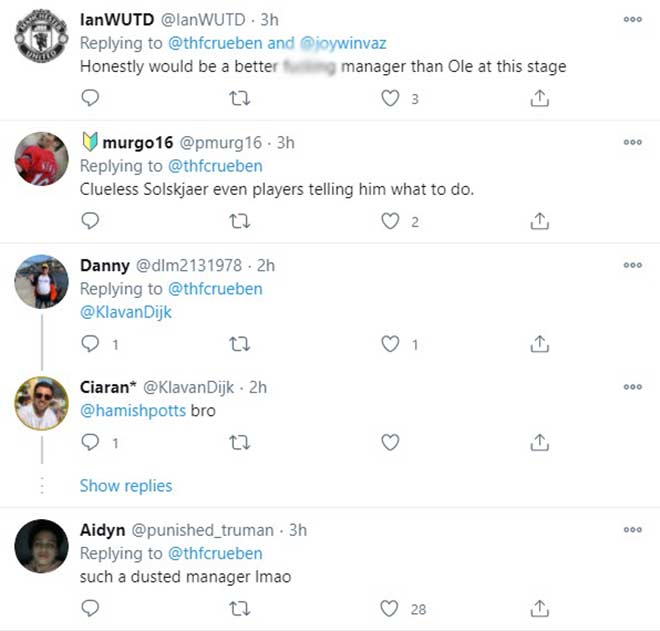Retweet murgo16's tweet

[240, 221]
